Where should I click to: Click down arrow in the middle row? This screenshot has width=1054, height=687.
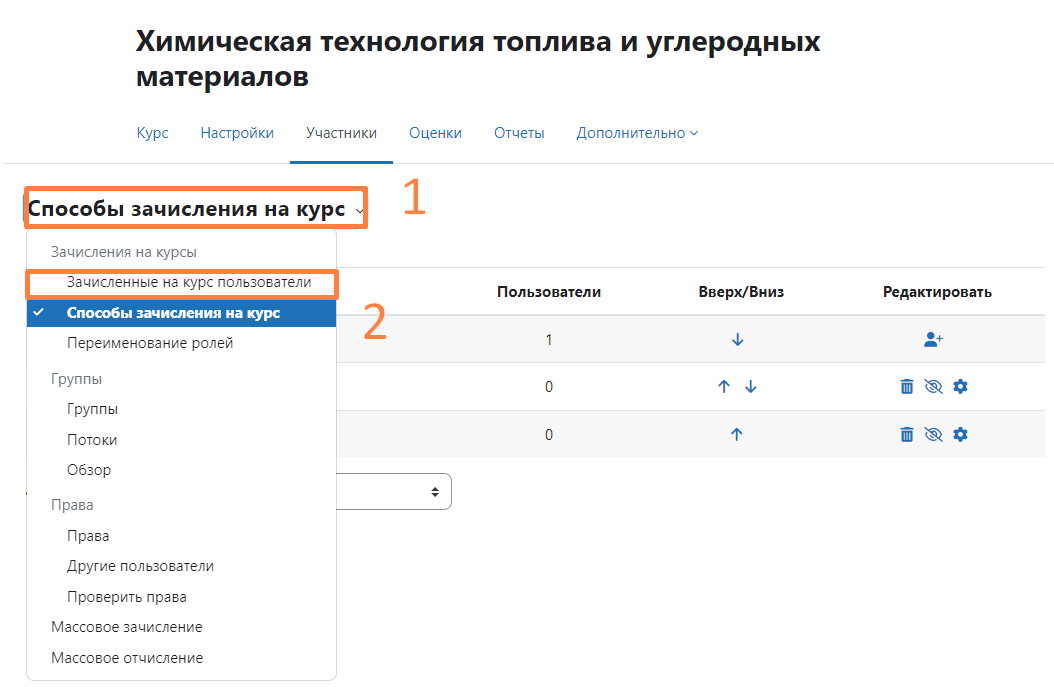coord(751,387)
